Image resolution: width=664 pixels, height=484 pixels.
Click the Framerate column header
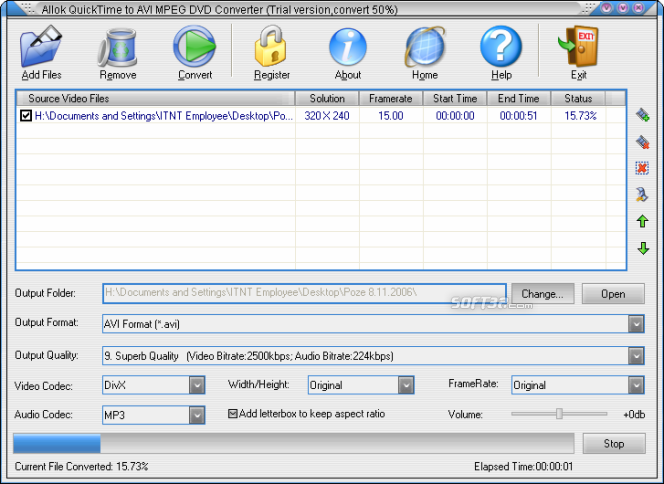(x=391, y=98)
